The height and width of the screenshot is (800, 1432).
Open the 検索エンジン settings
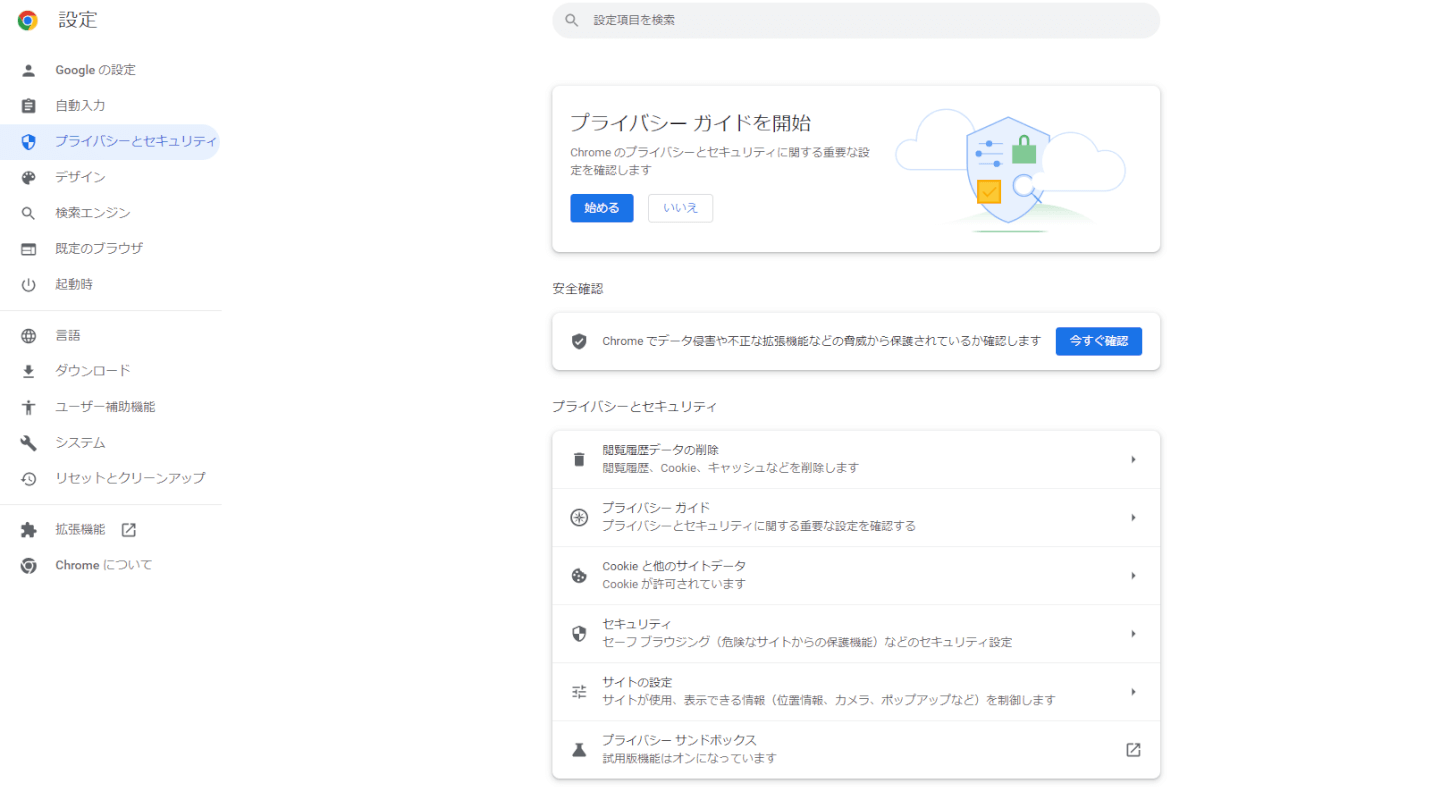coord(110,213)
